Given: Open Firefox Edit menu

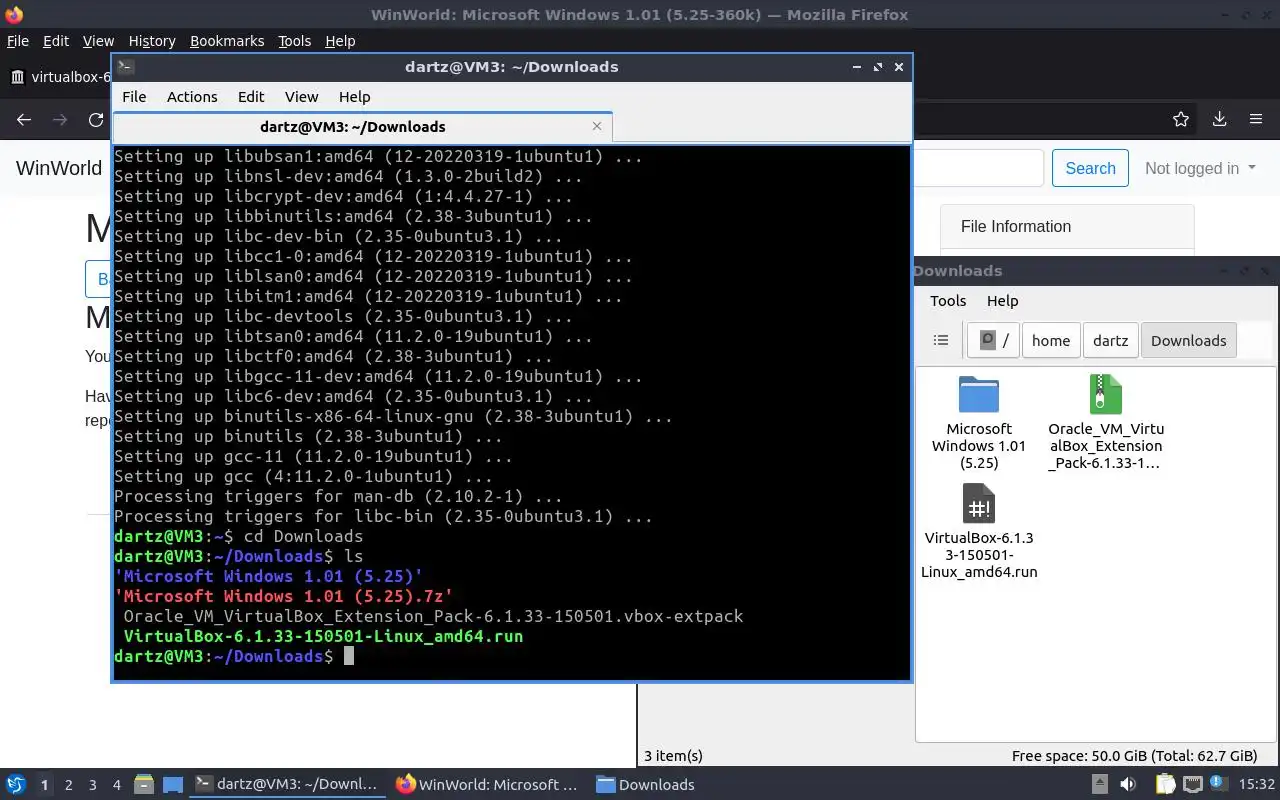Looking at the screenshot, I should (56, 41).
